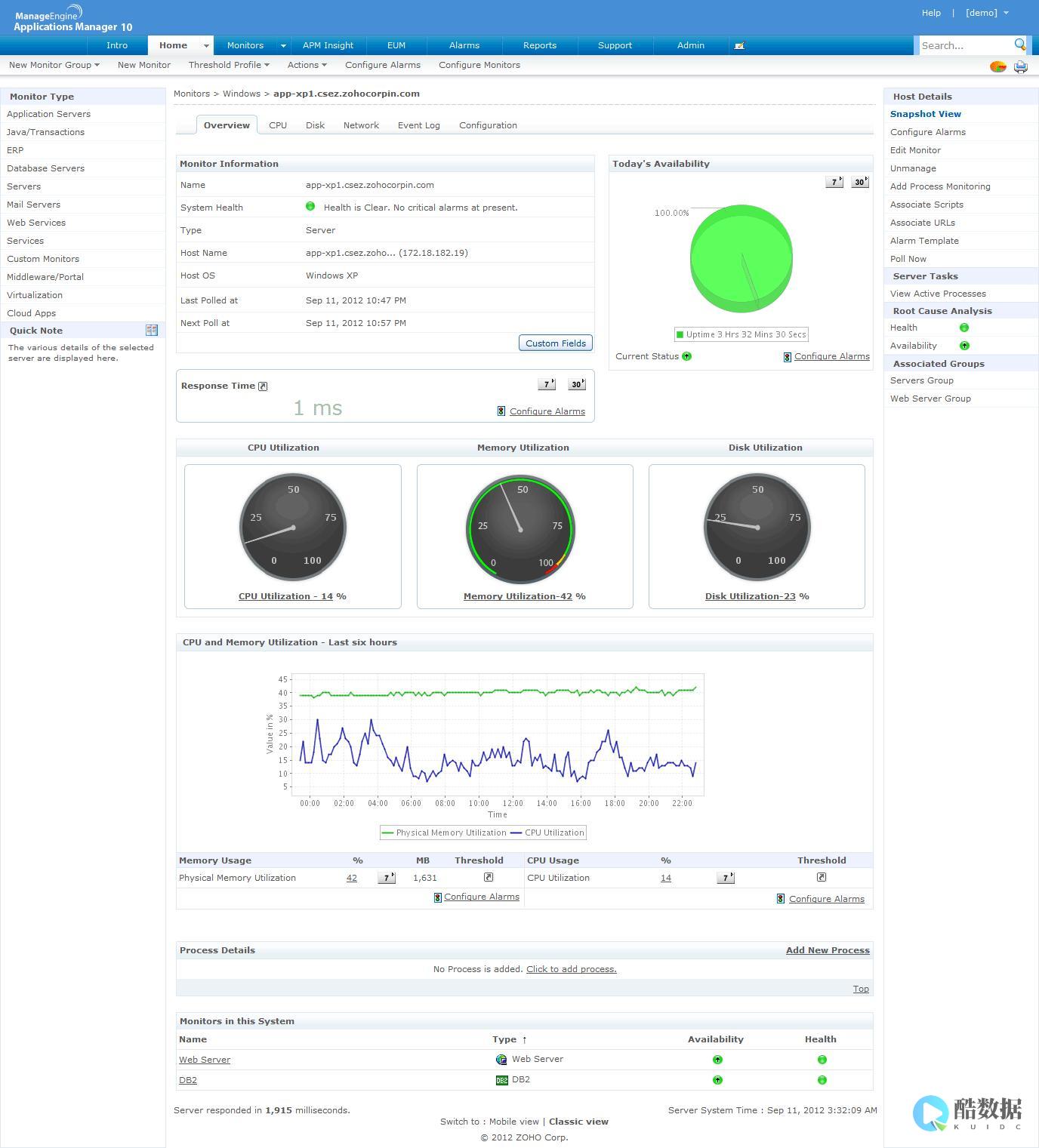1039x1148 pixels.
Task: Click the CPU Utilization gauge dial
Action: coord(293,527)
